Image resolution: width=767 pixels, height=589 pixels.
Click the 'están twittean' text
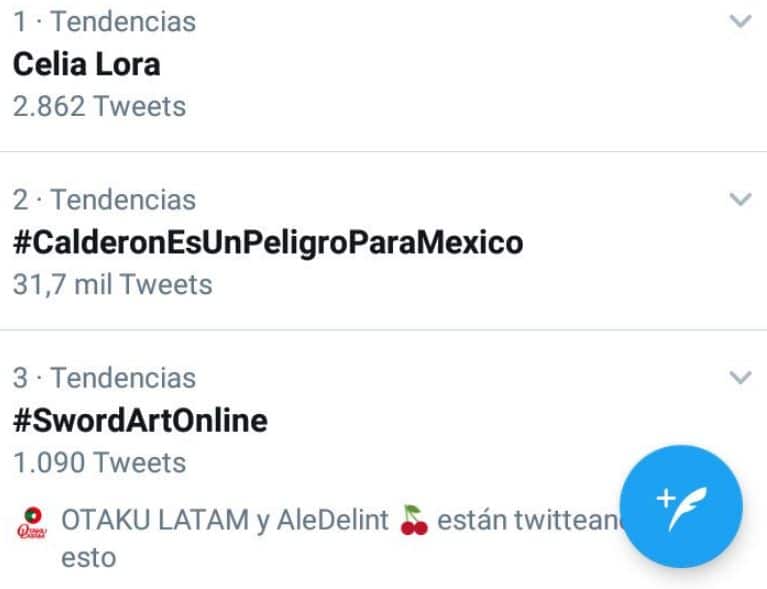(x=529, y=520)
